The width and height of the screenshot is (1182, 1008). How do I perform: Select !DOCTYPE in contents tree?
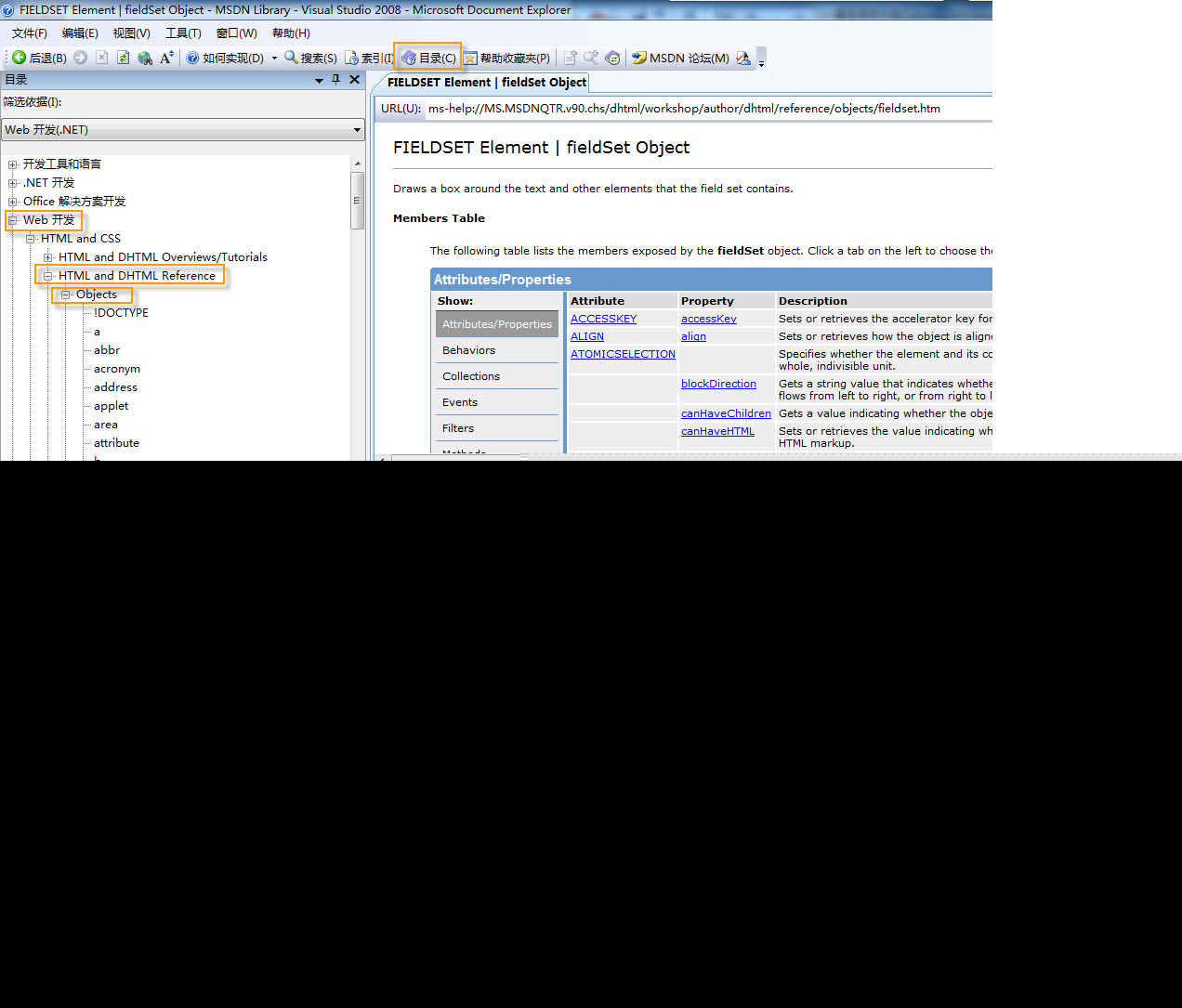(x=121, y=313)
